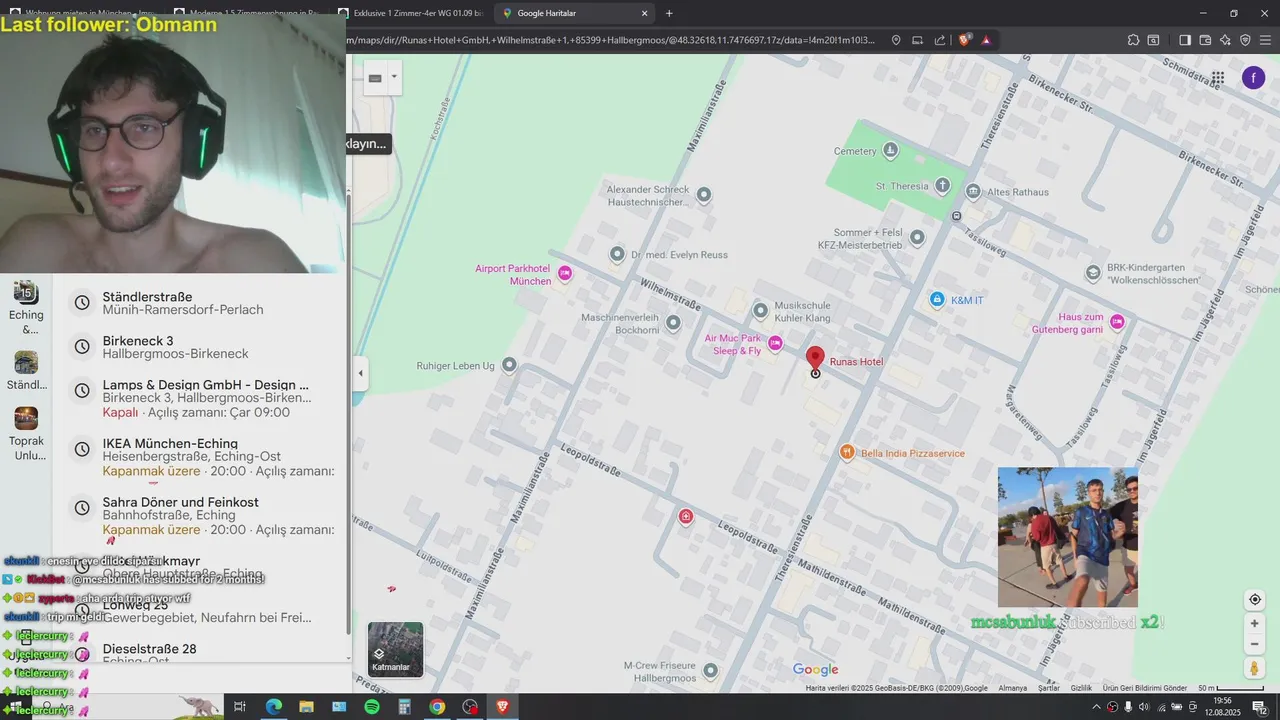
Task: Open a new browser tab
Action: coord(669,13)
